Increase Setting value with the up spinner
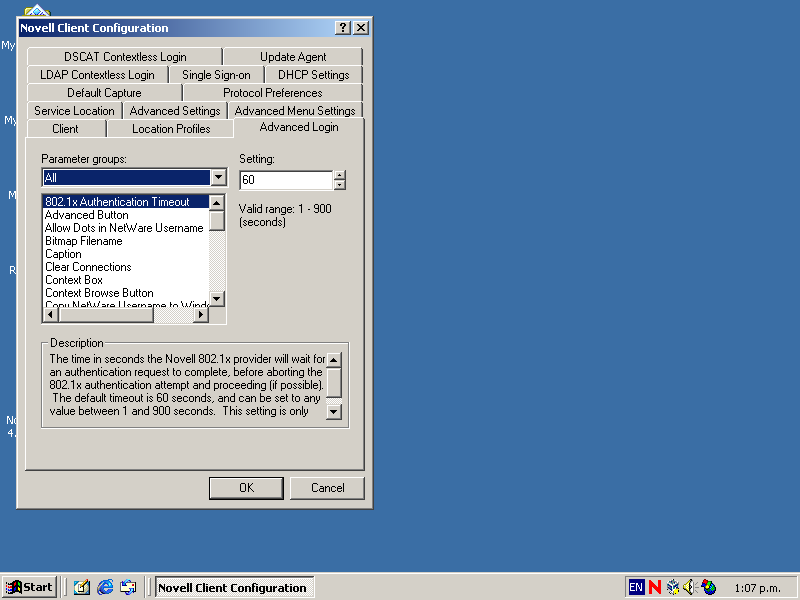The width and height of the screenshot is (800, 600). [x=339, y=176]
